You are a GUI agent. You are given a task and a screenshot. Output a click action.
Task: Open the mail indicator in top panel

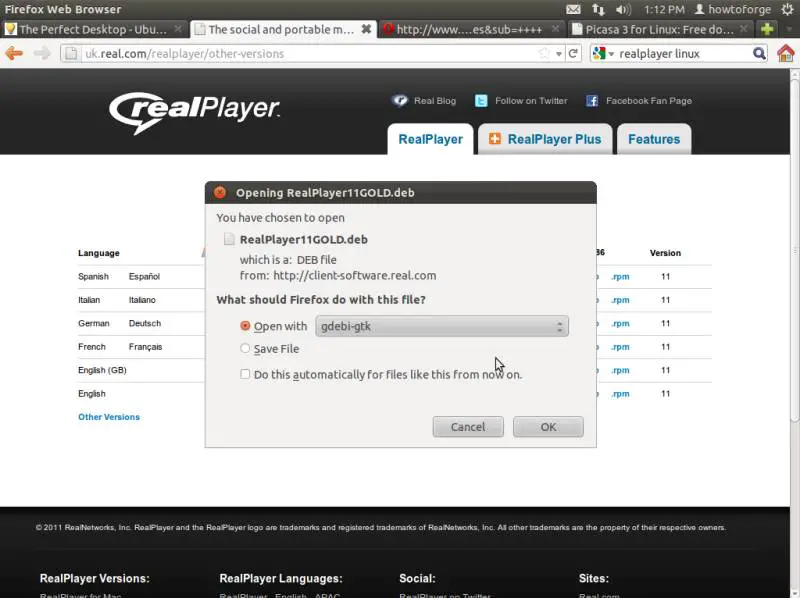point(573,9)
